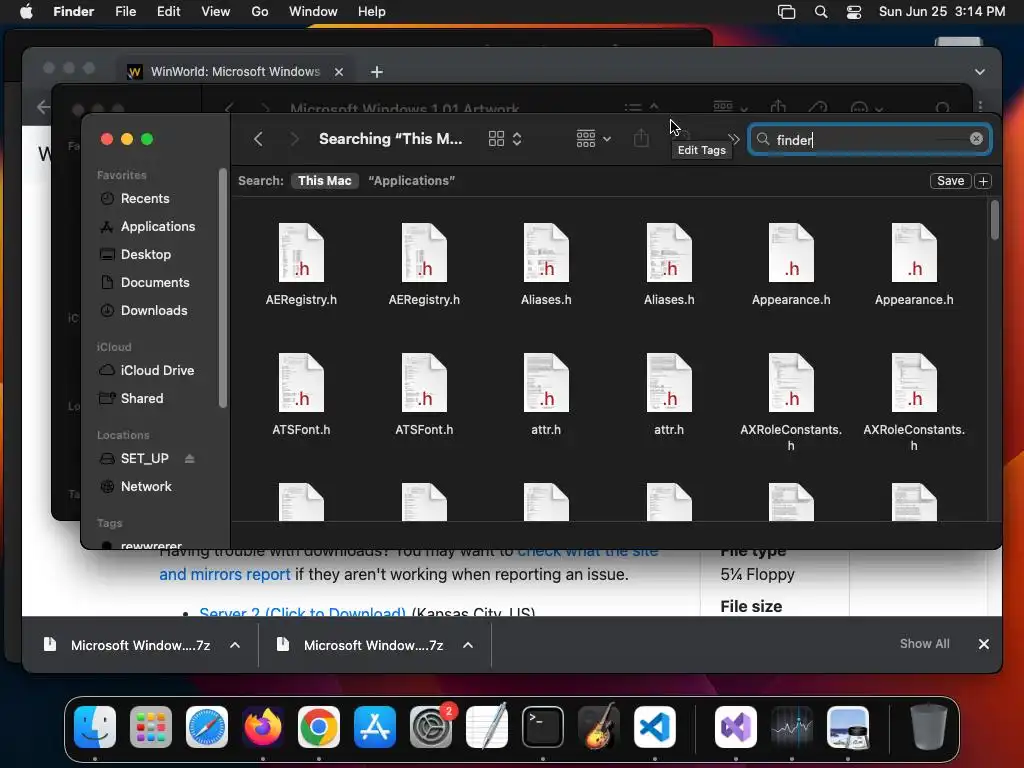
Task: Open System Settings from the Dock
Action: pos(431,727)
